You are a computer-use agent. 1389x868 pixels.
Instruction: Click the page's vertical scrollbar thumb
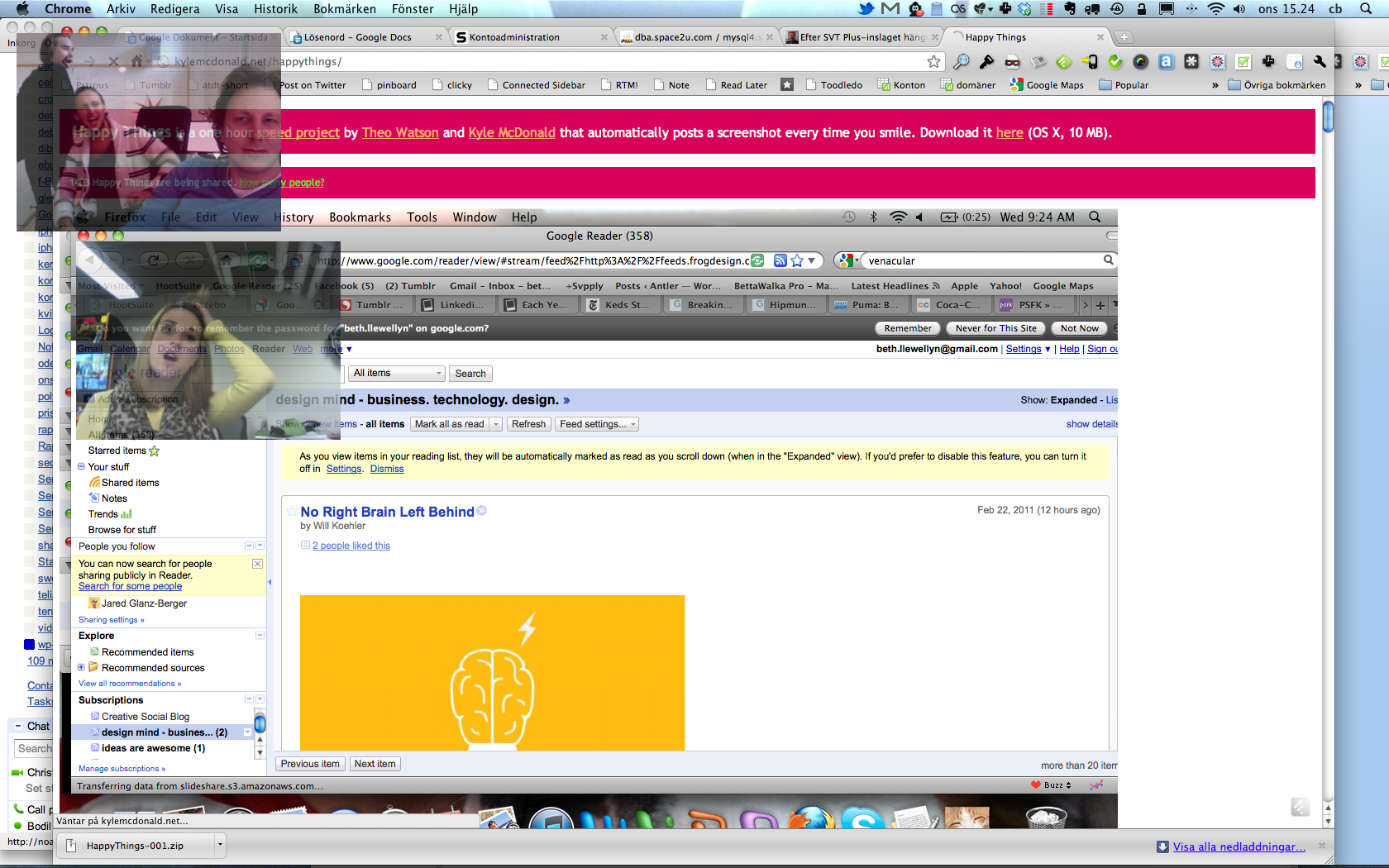1328,116
